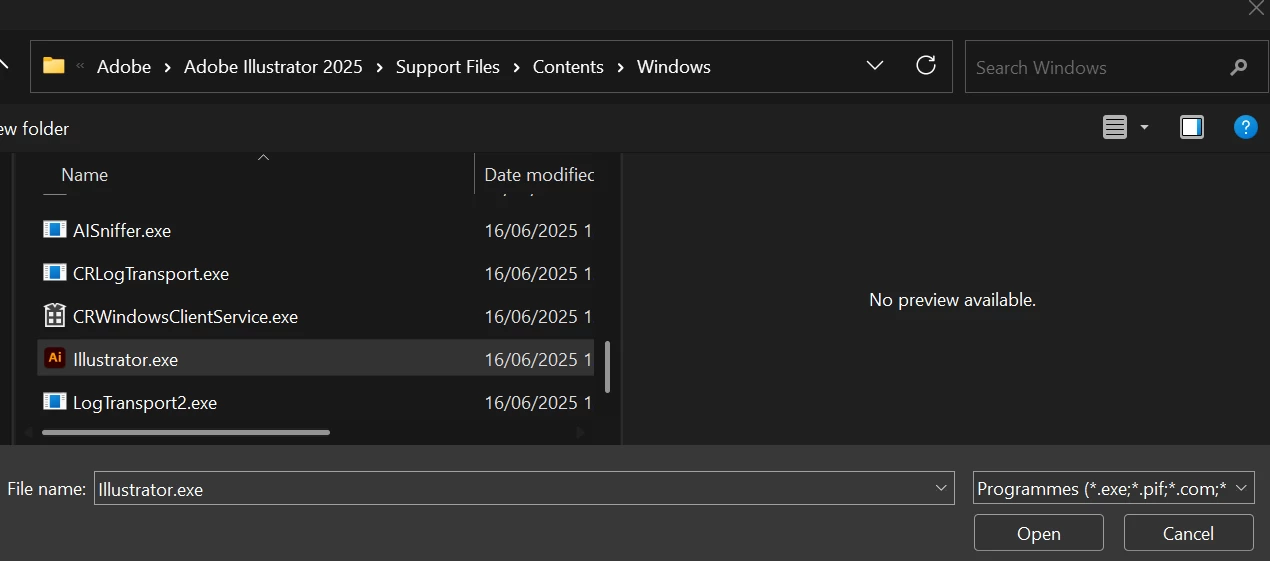This screenshot has height=561, width=1270.
Task: Click the vertical scrollbar thumb in file list
Action: pos(607,367)
